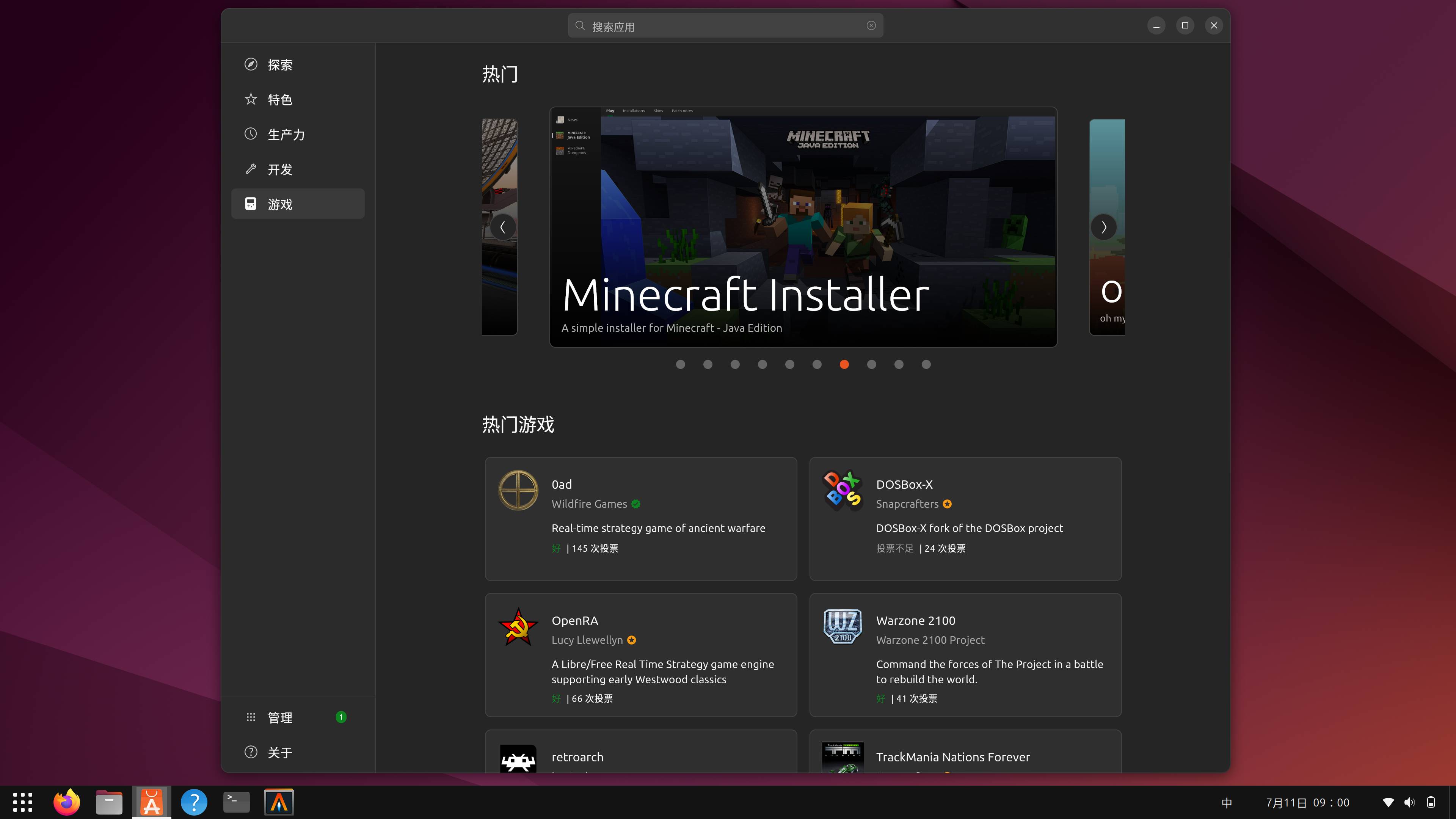The height and width of the screenshot is (819, 1456).
Task: Click the DOSBox-X app icon
Action: tap(842, 490)
